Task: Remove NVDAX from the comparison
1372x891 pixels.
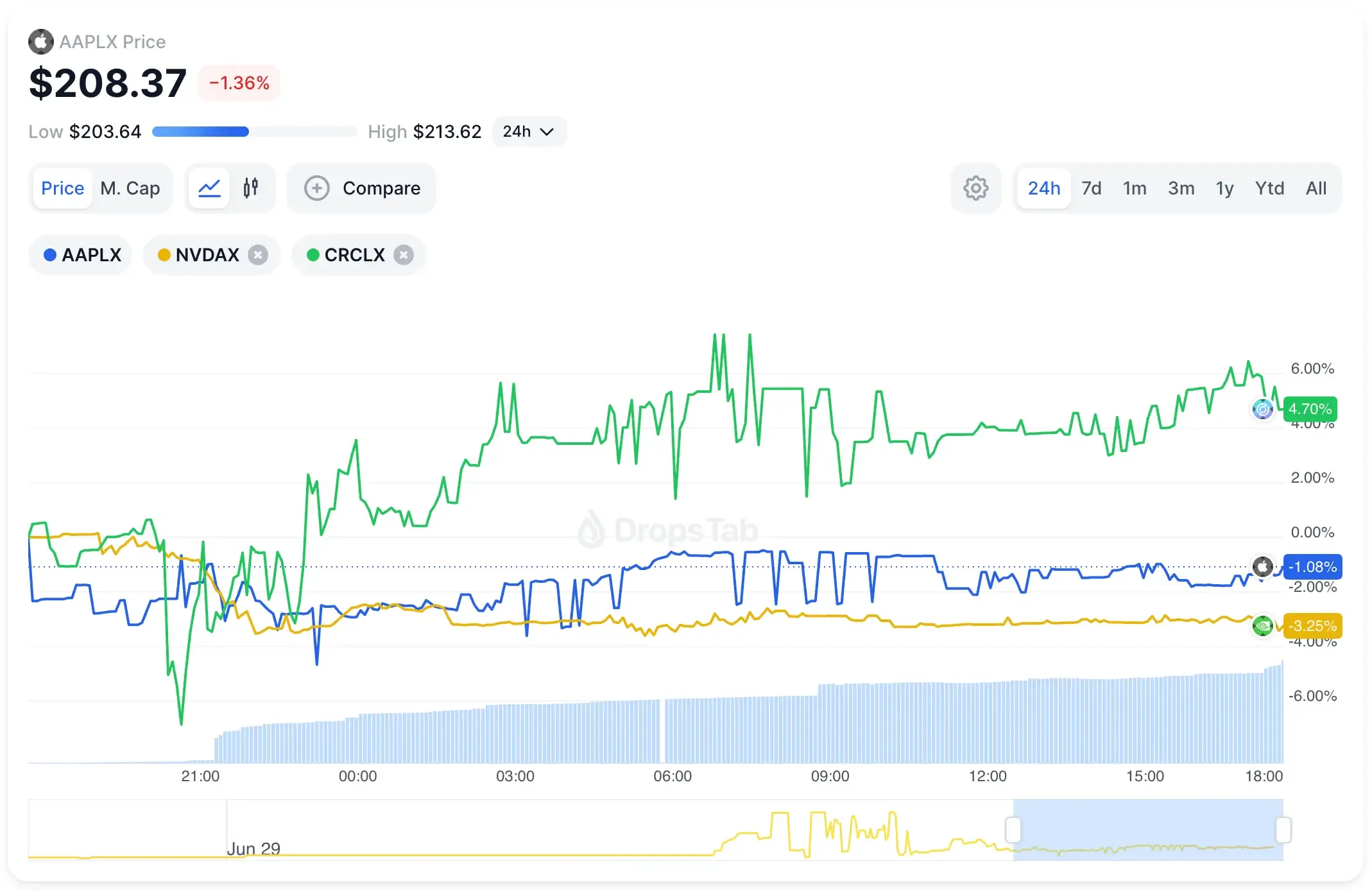Action: pyautogui.click(x=258, y=255)
